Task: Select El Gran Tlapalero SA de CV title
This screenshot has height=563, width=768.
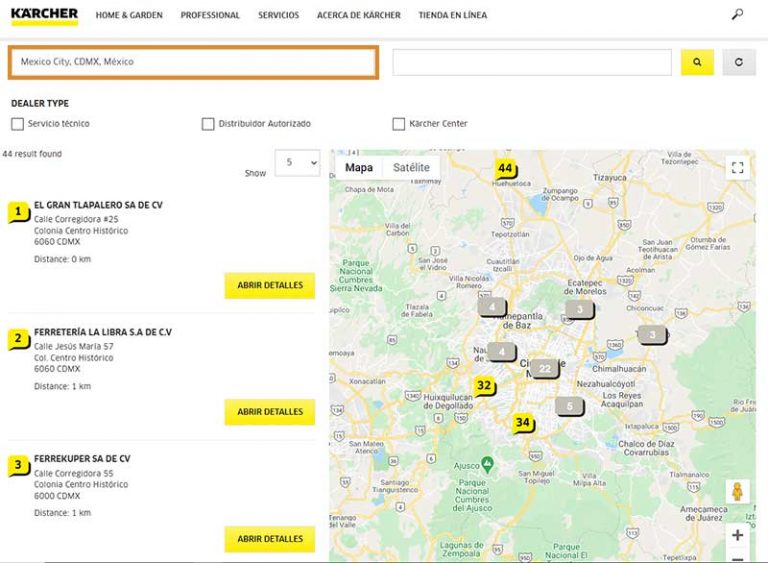Action: pos(98,205)
